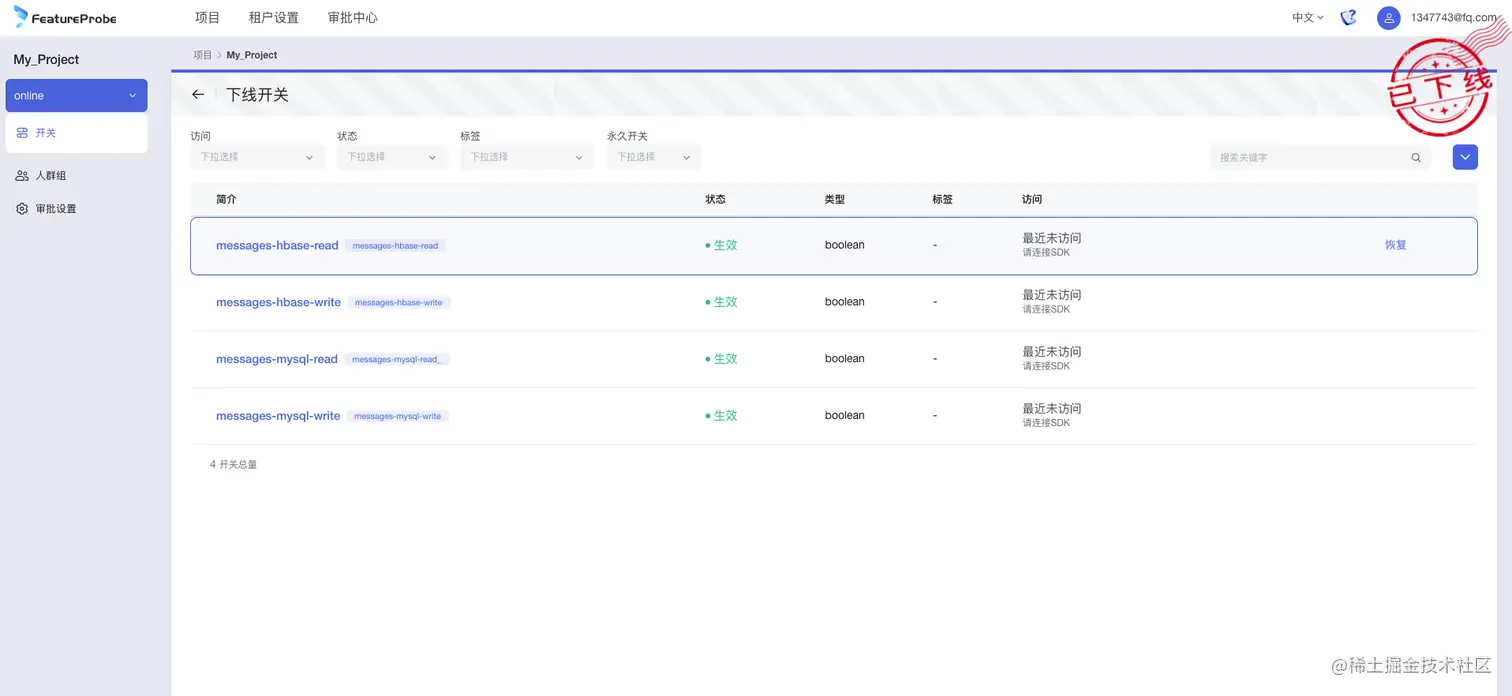Image resolution: width=1512 pixels, height=696 pixels.
Task: Expand the blue chevron dropdown button
Action: [1465, 157]
